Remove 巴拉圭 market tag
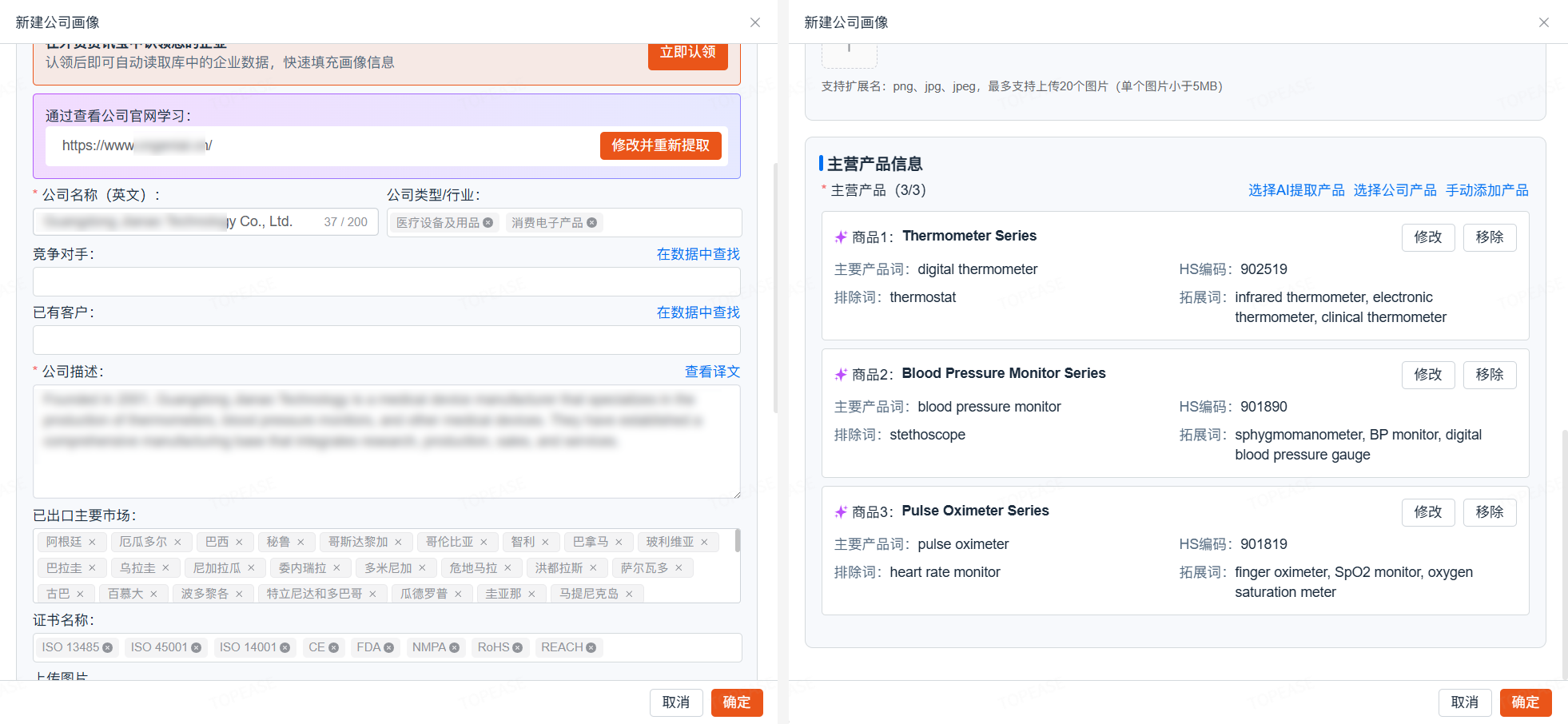The image size is (1568, 724). tap(92, 568)
